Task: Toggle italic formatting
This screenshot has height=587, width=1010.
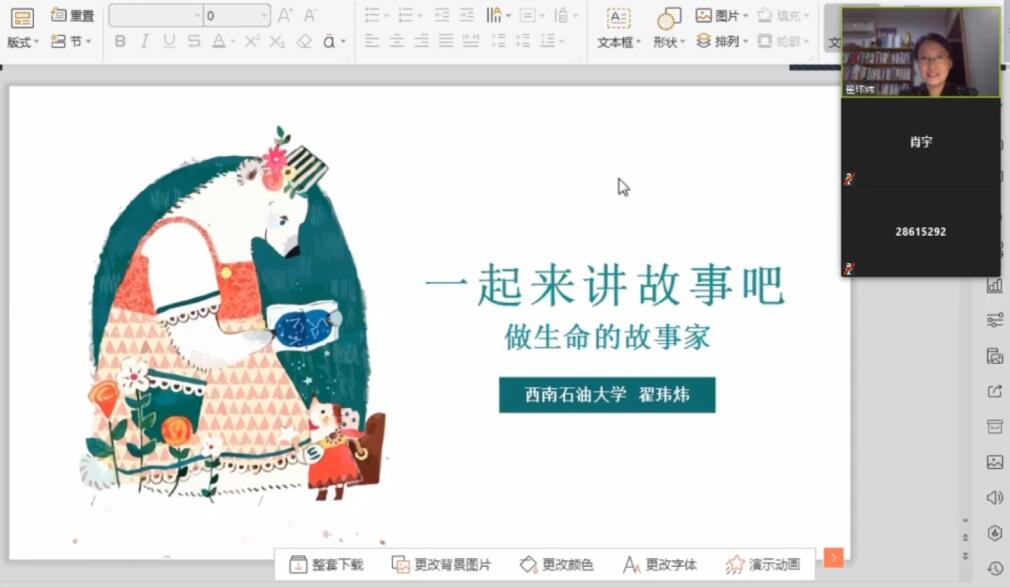Action: pos(144,40)
